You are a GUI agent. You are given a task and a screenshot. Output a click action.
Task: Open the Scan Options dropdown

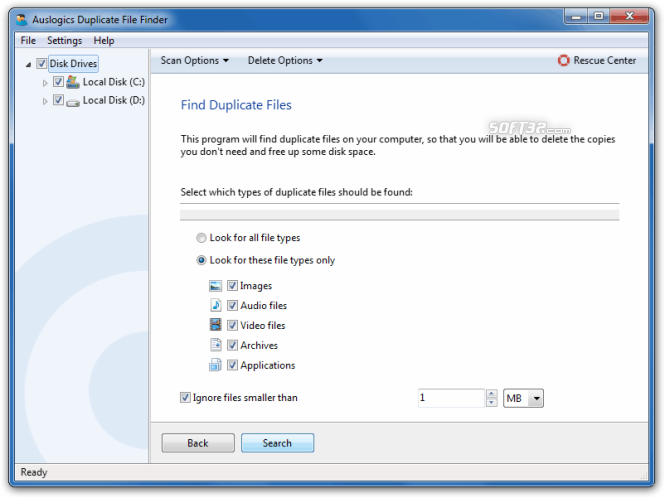[195, 61]
